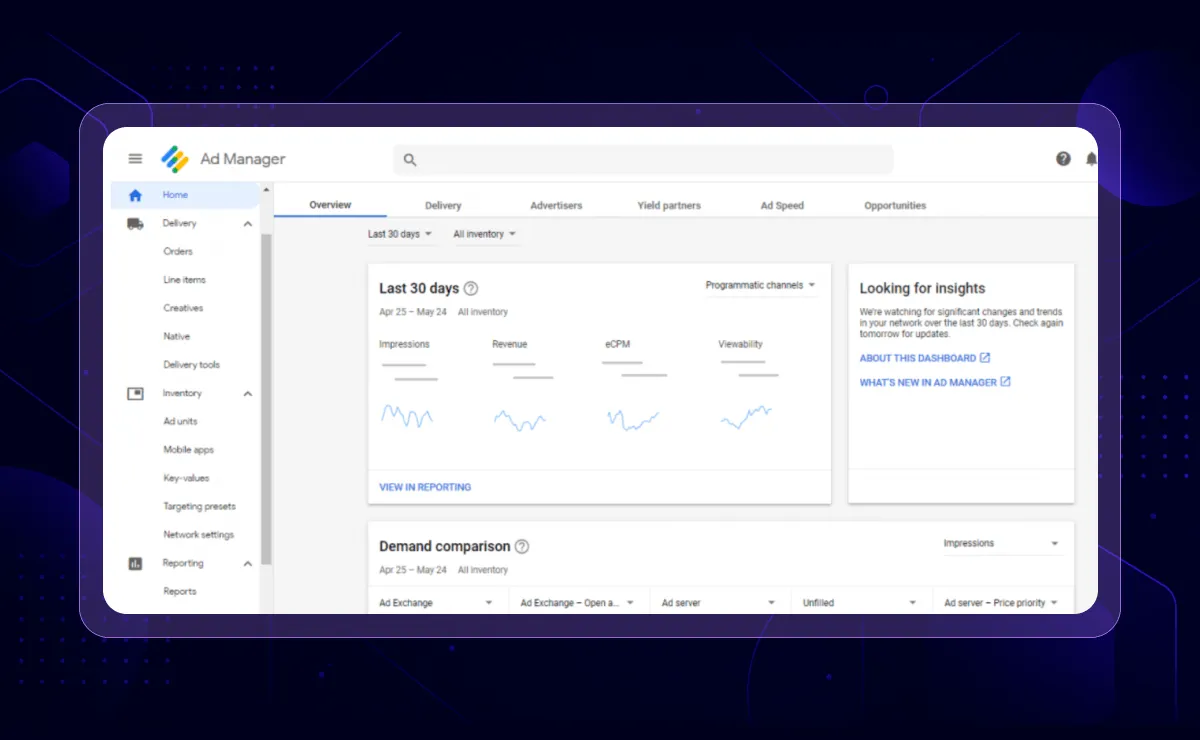Switch to the Advertisers tab
The height and width of the screenshot is (740, 1200).
(x=556, y=206)
